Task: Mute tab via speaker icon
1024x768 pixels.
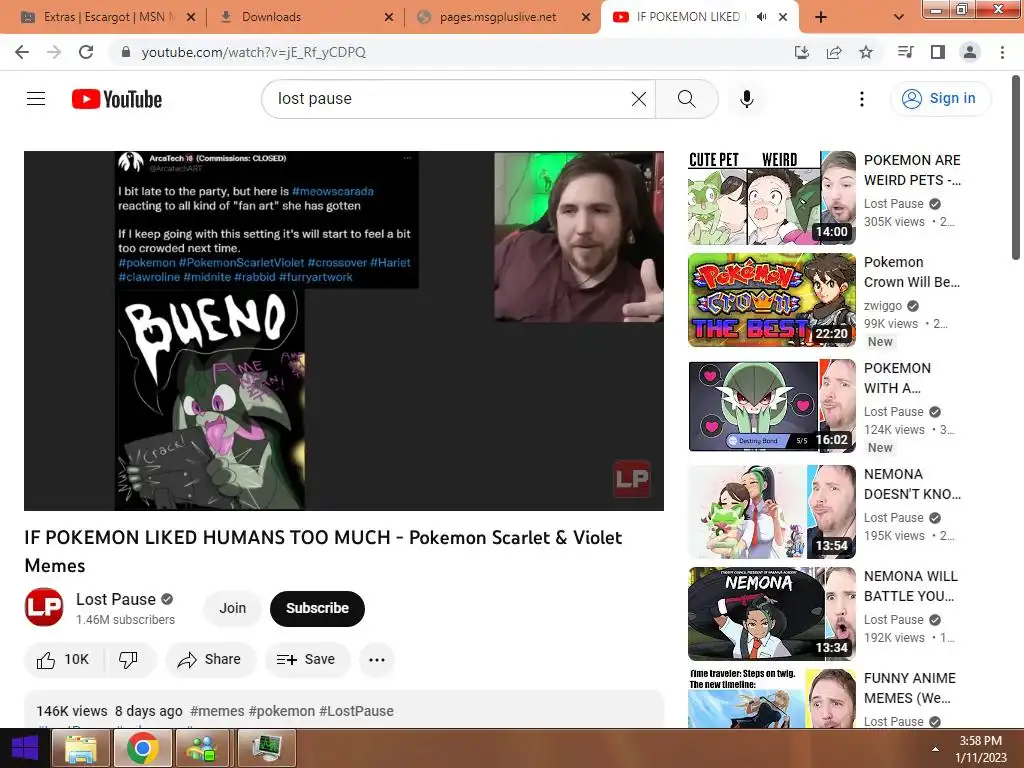Action: point(761,17)
